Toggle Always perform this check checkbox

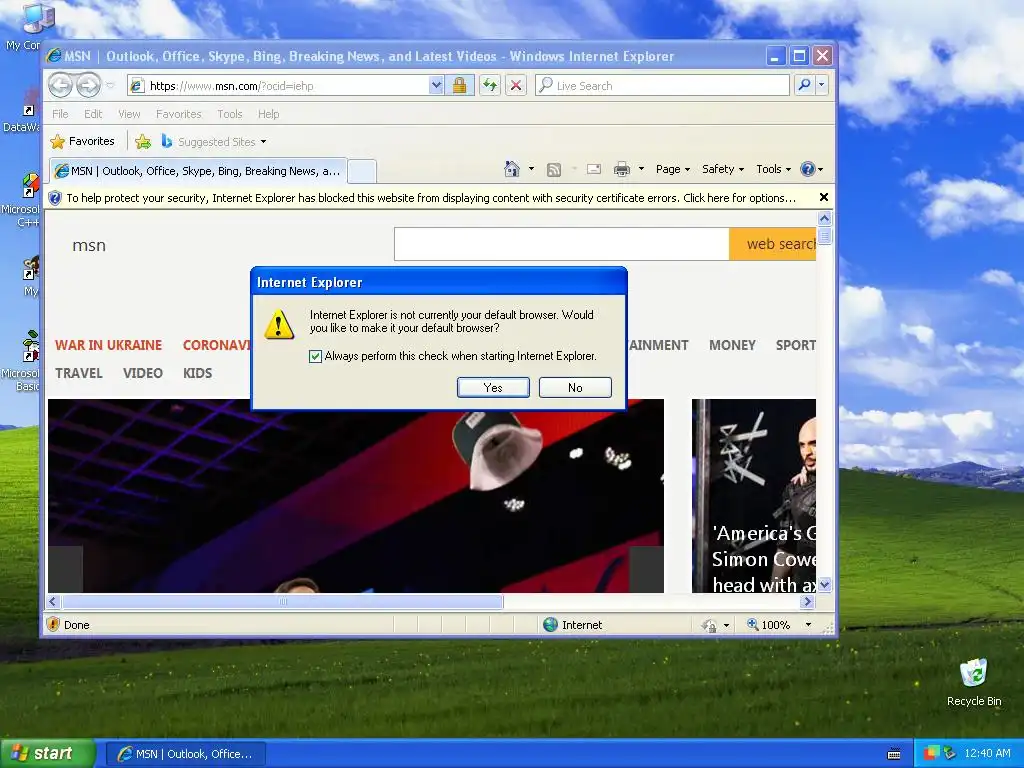pyautogui.click(x=315, y=356)
